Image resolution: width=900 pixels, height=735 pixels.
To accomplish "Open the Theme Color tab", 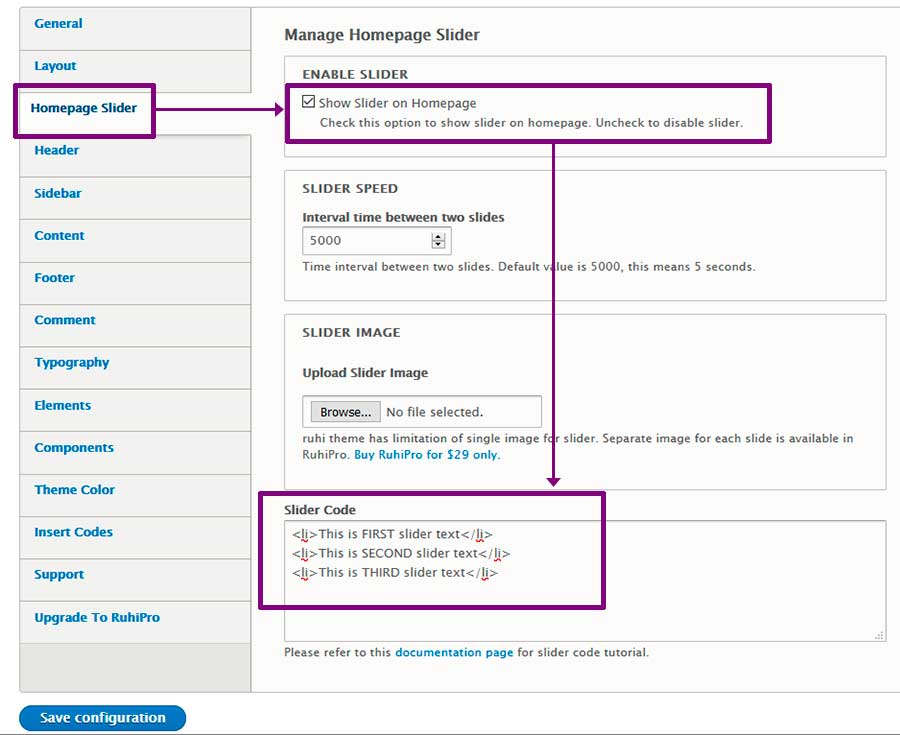I will pos(75,490).
